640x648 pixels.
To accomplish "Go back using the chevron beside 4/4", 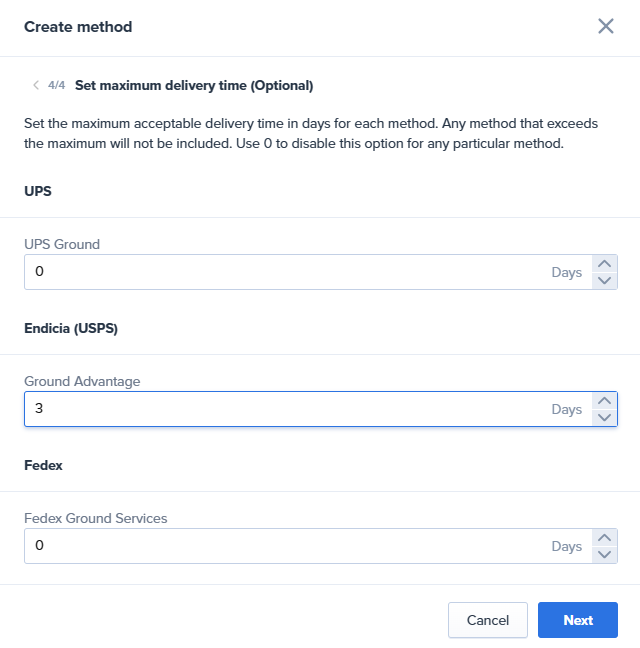I will 36,85.
